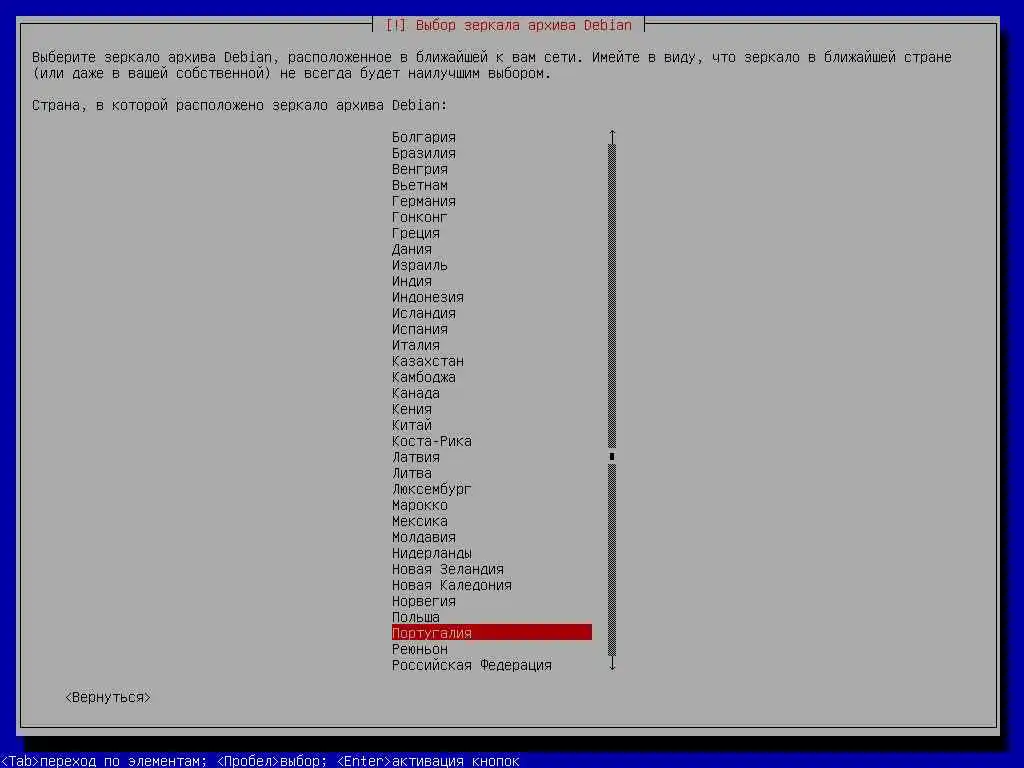Viewport: 1024px width, 768px height.
Task: Choose Китай mirror country
Action: [x=412, y=425]
